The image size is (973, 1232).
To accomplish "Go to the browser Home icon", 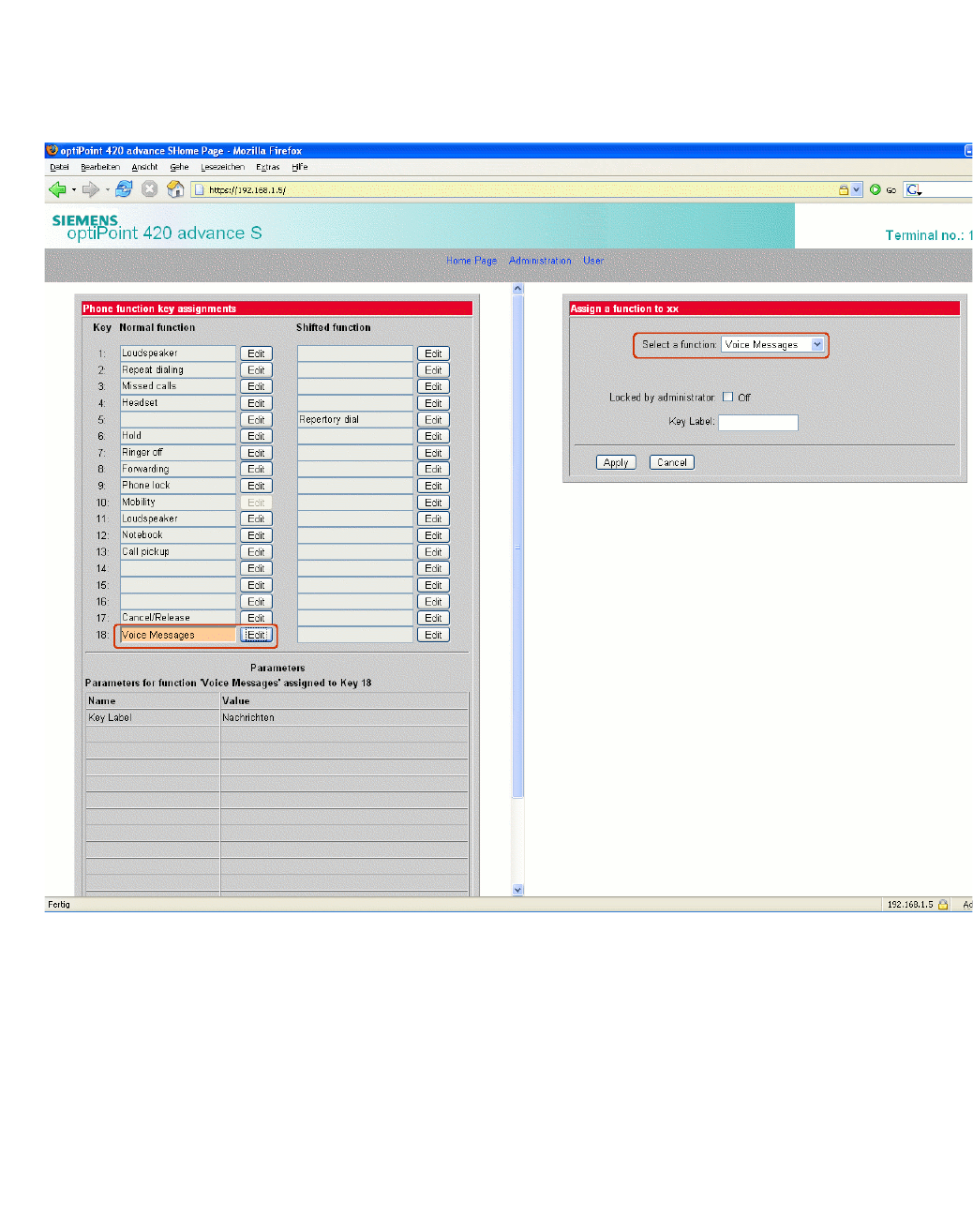I will (x=175, y=189).
